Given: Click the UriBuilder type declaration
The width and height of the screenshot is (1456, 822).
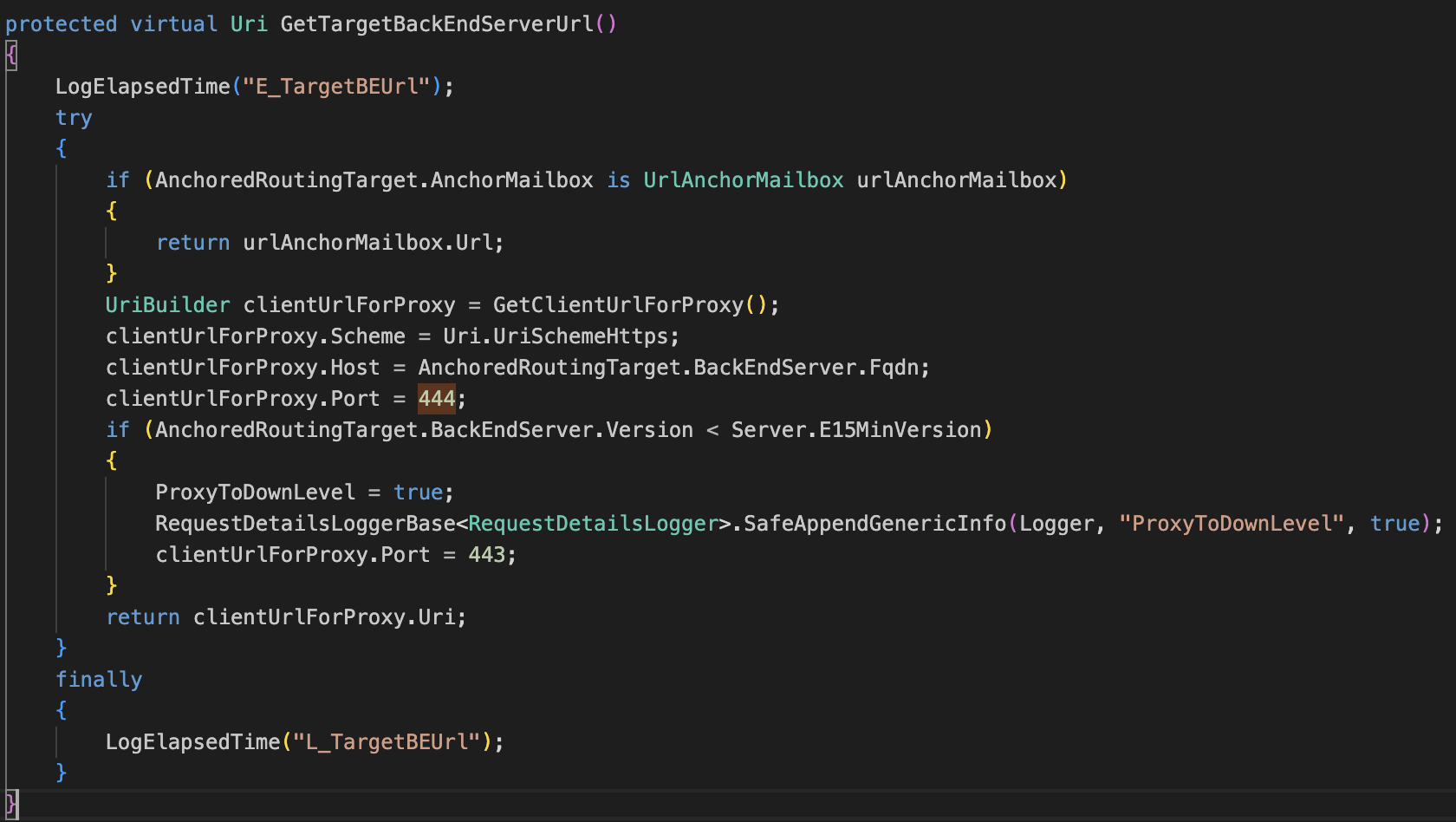Looking at the screenshot, I should [x=167, y=305].
